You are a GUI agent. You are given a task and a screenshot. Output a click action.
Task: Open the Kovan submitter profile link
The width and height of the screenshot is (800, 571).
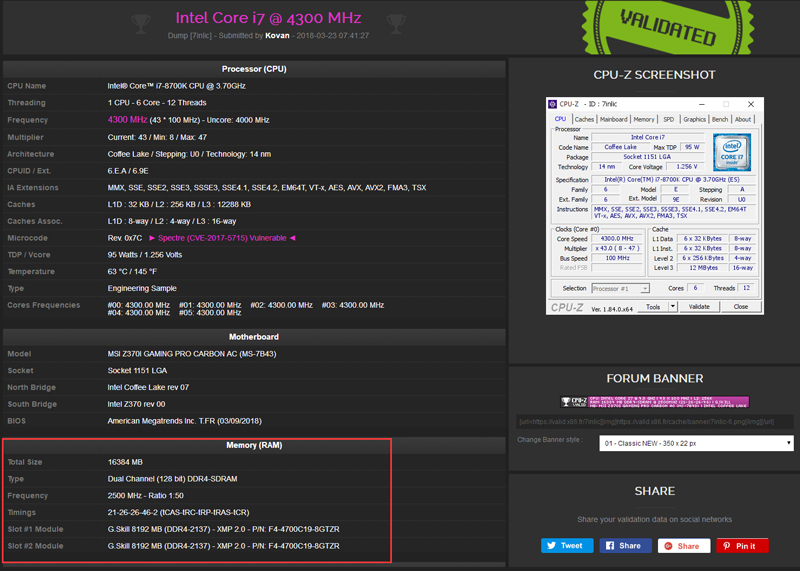tap(277, 36)
